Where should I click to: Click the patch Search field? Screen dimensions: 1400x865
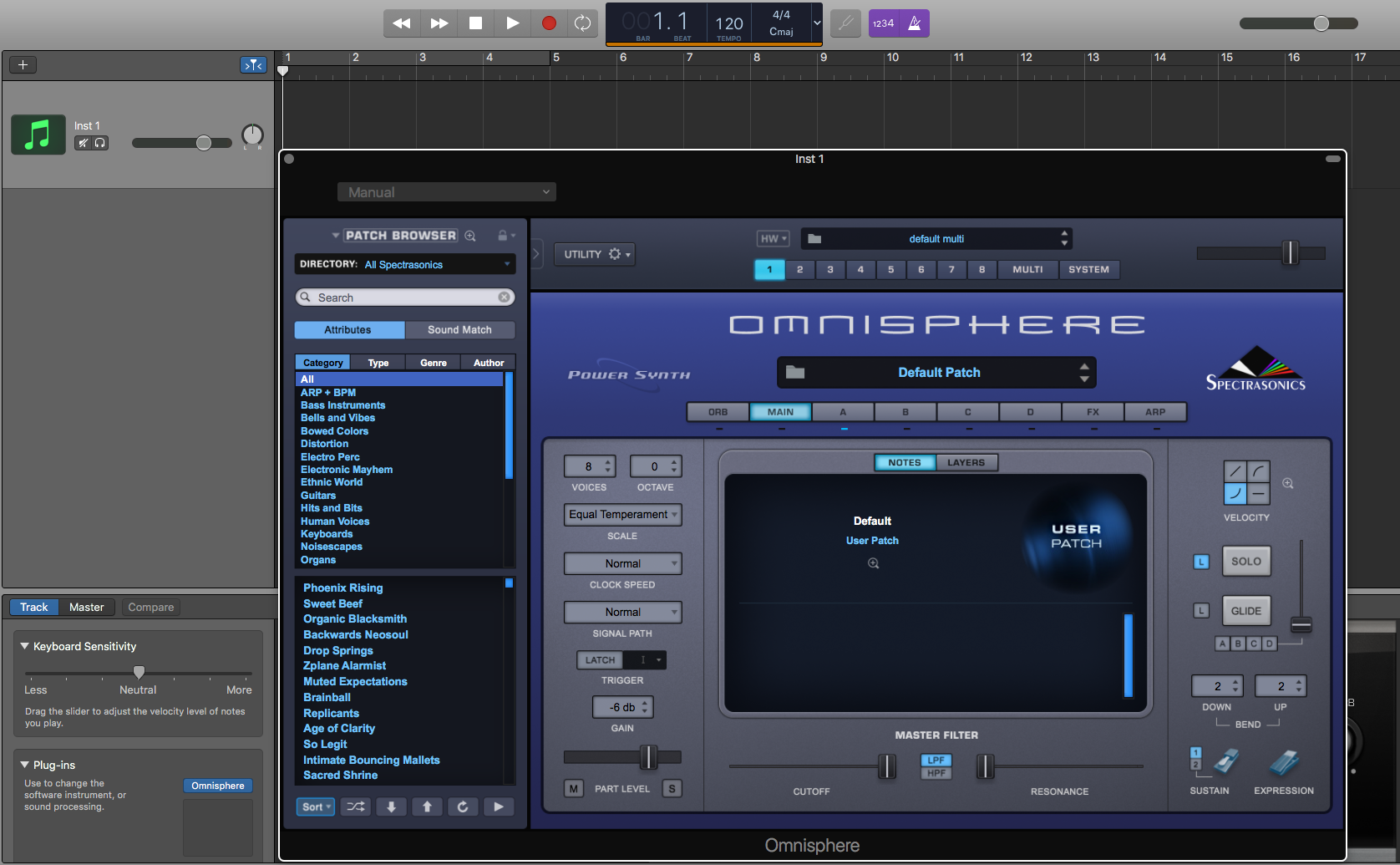(x=405, y=298)
